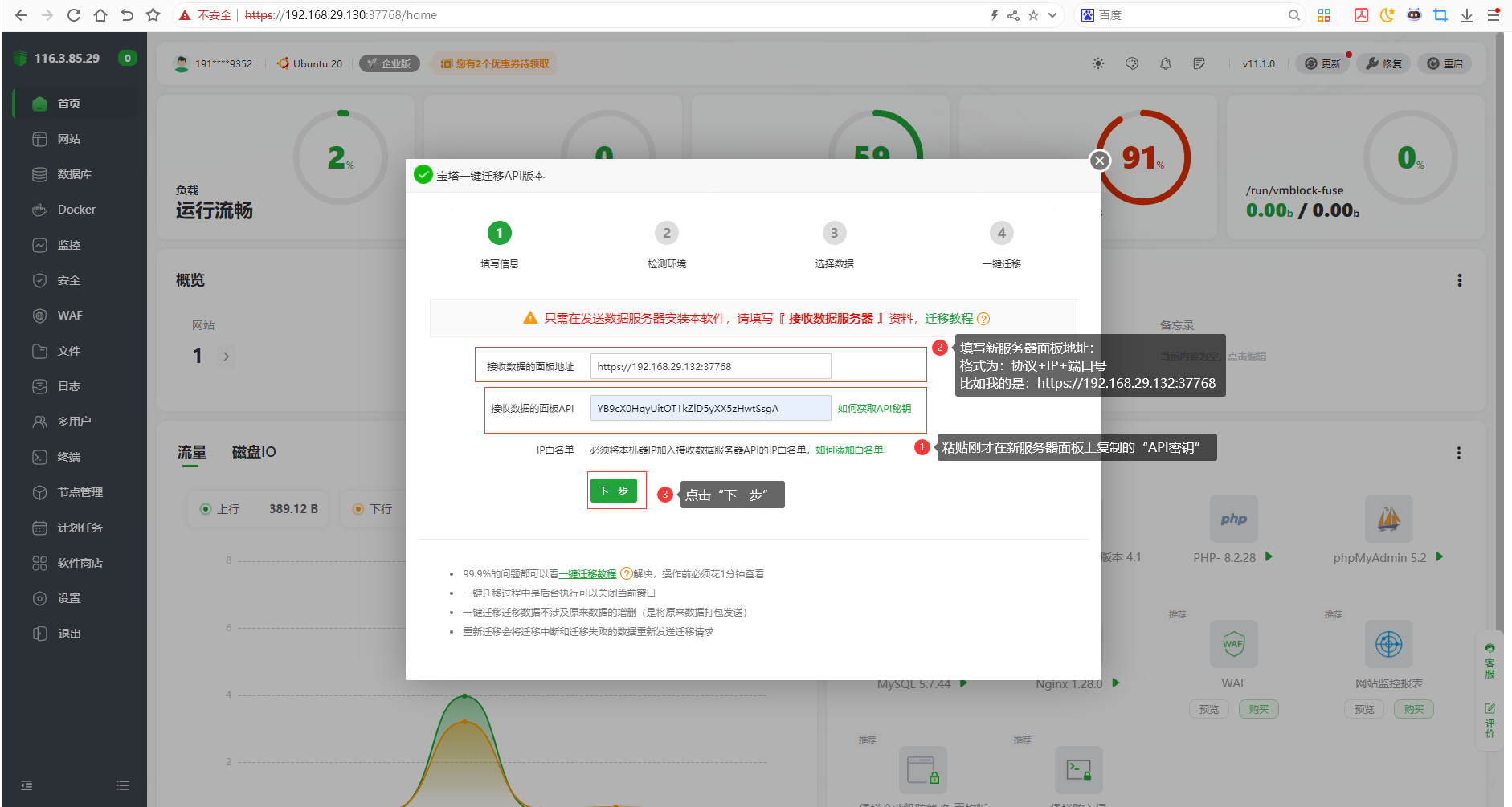This screenshot has height=807, width=1512.
Task: Close the 宝塔一键迁移API版本 dialog
Action: (x=1099, y=161)
